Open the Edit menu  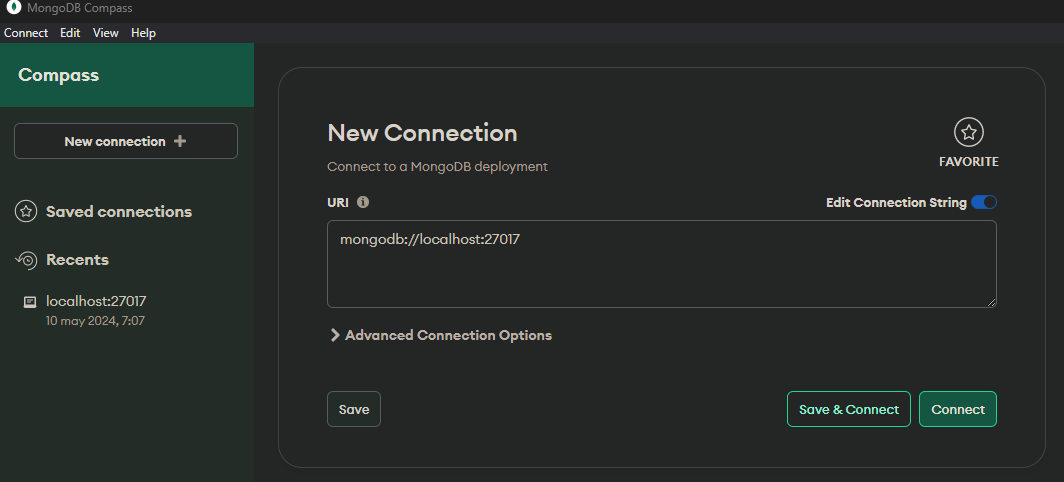[70, 33]
